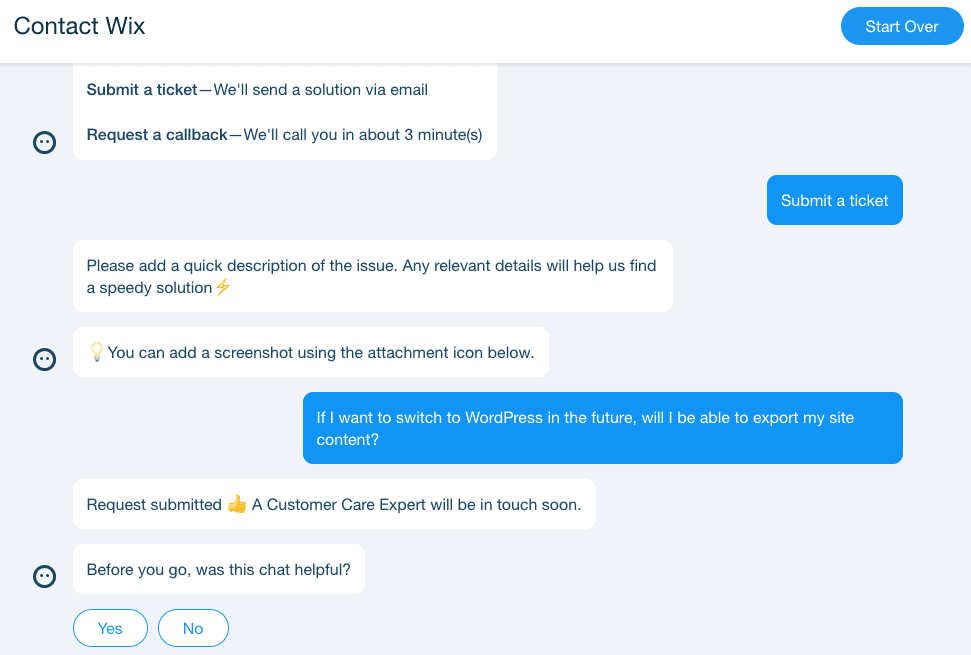Image resolution: width=971 pixels, height=655 pixels.
Task: Click the Contact Wix heading
Action: point(79,26)
